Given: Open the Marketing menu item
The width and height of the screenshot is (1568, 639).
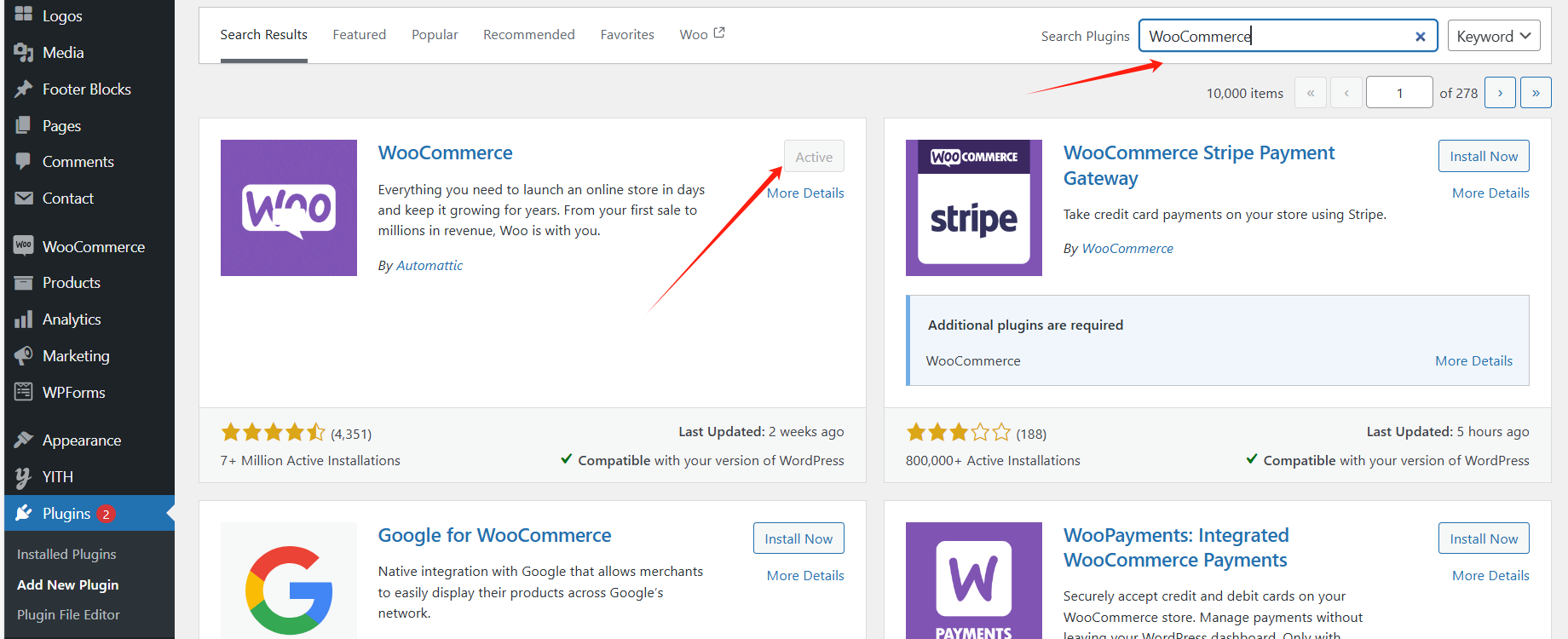Looking at the screenshot, I should pos(76,356).
